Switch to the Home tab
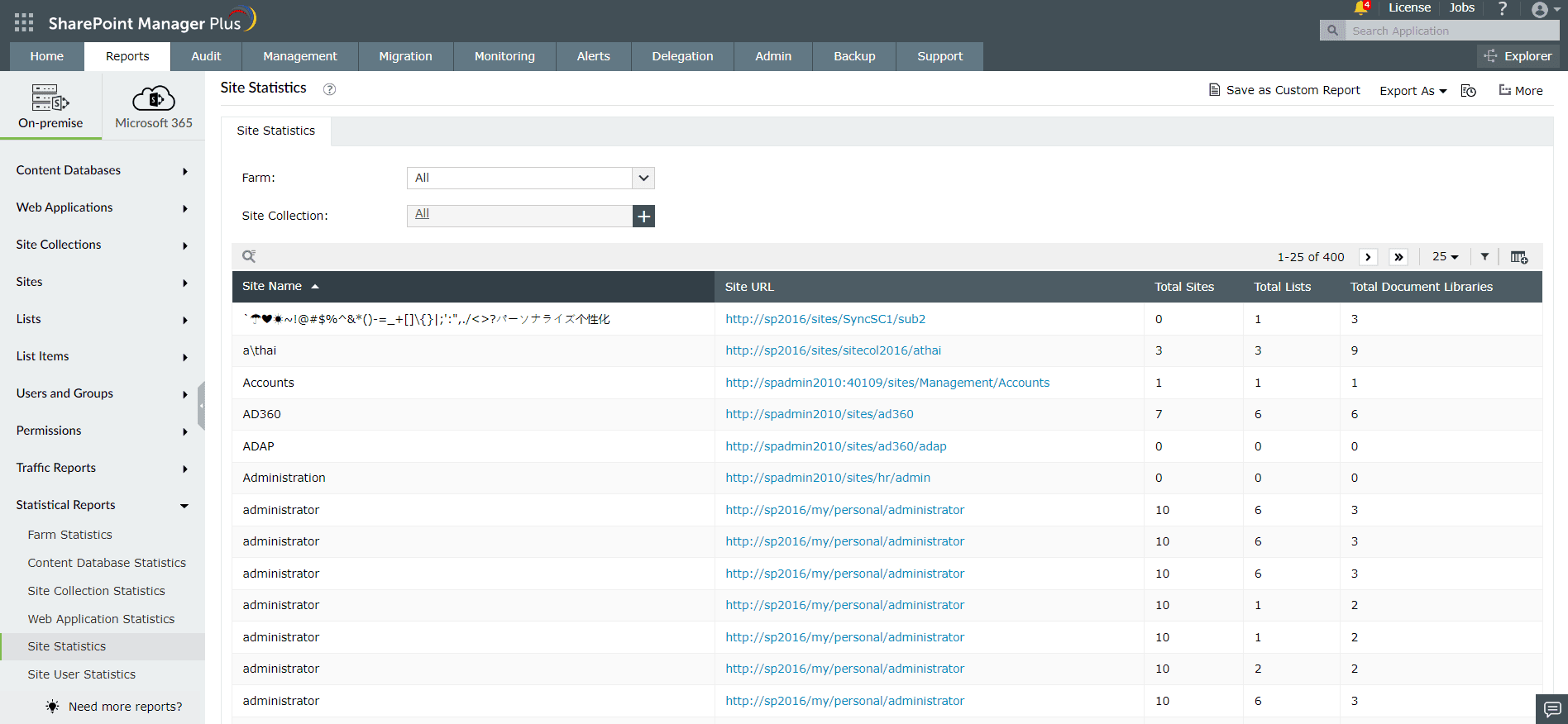The height and width of the screenshot is (724, 1568). pyautogui.click(x=47, y=56)
